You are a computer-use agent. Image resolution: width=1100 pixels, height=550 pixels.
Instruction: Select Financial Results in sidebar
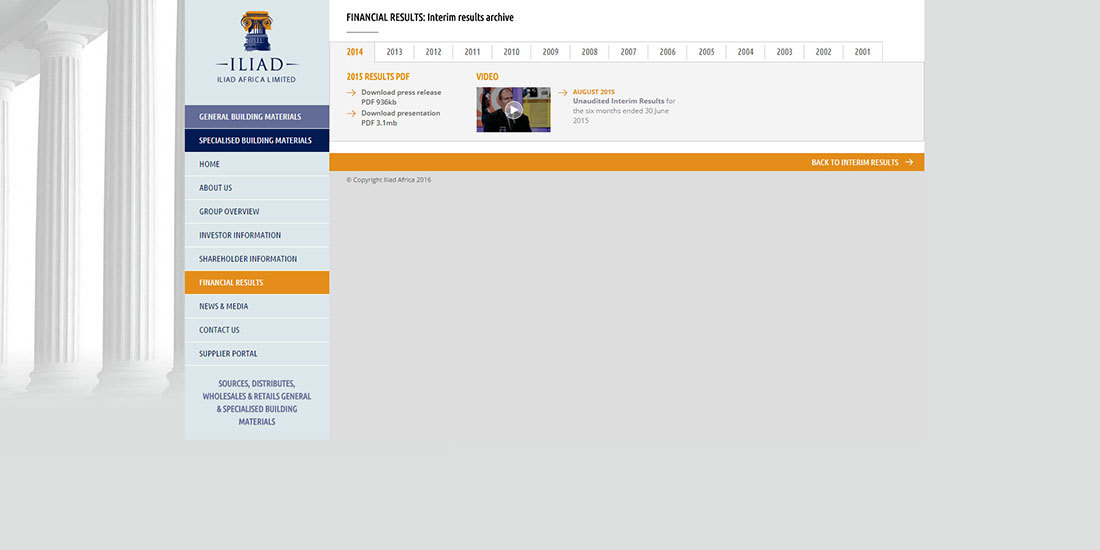[x=231, y=283]
